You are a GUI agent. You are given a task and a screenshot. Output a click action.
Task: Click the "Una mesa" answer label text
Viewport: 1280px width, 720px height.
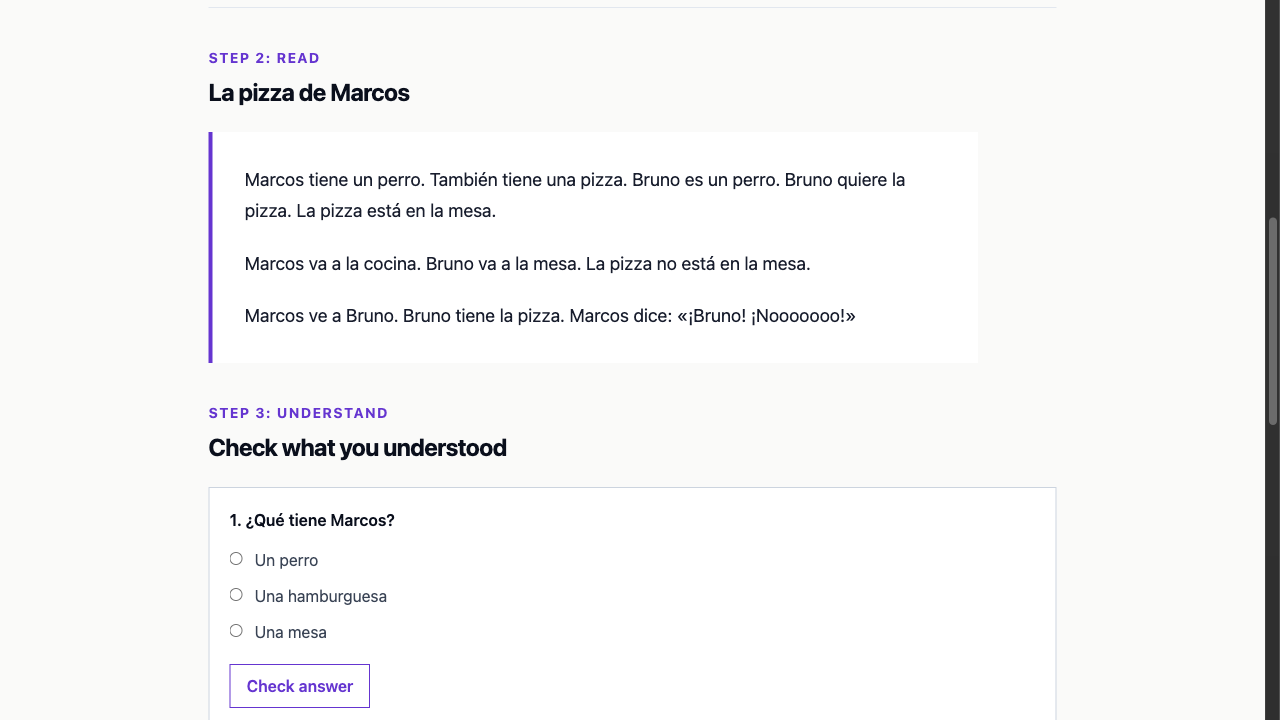(x=291, y=632)
